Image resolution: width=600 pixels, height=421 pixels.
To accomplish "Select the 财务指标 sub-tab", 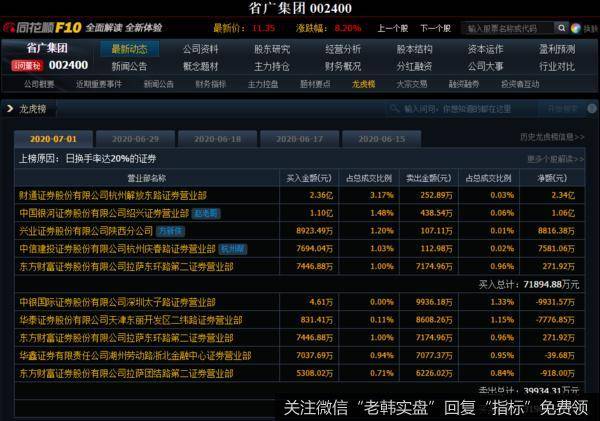I will coord(210,84).
